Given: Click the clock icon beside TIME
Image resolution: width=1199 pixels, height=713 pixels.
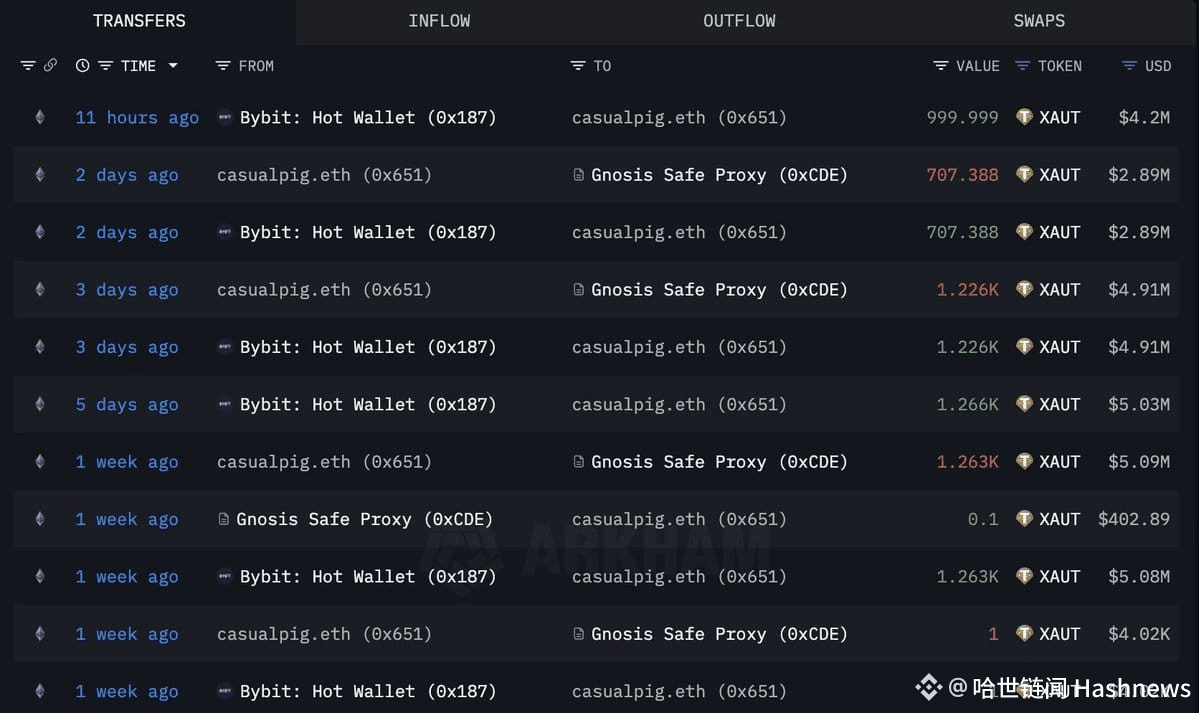Looking at the screenshot, I should click(82, 66).
